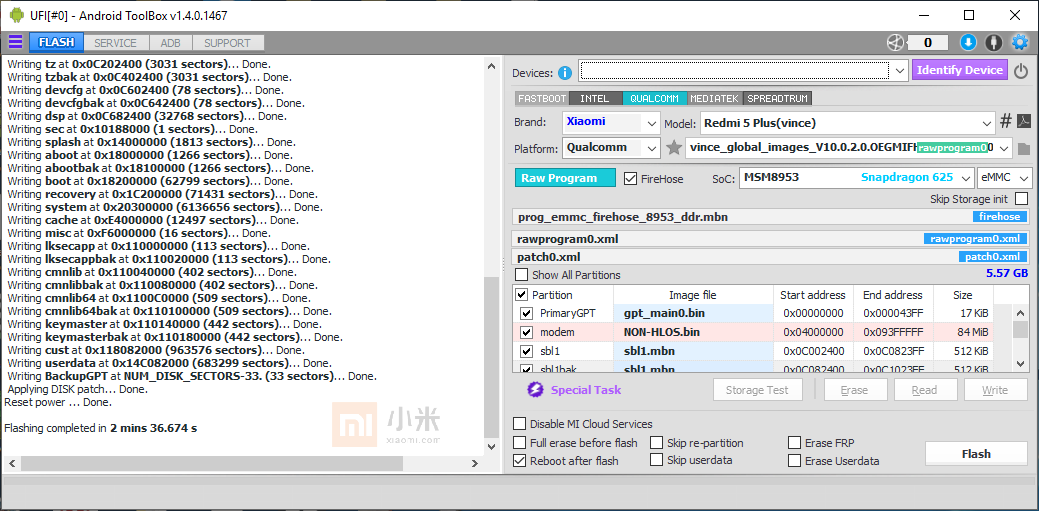
Task: Select the SPREADTRUM mode tab
Action: tap(778, 98)
